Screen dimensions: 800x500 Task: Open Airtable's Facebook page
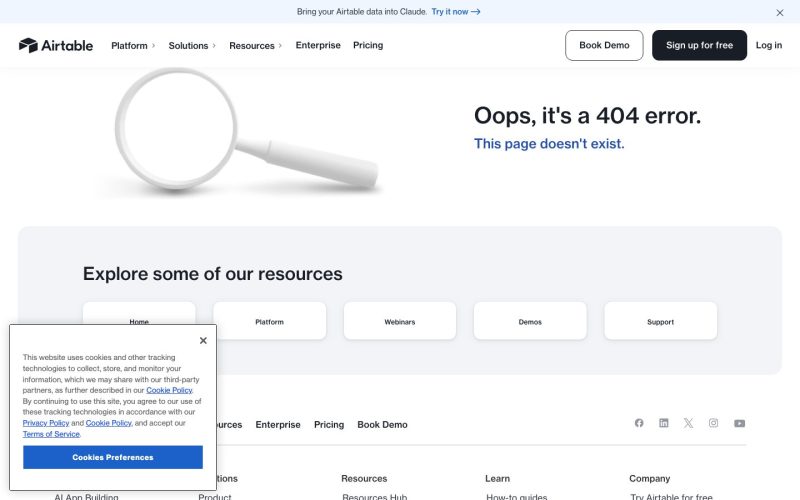(639, 423)
